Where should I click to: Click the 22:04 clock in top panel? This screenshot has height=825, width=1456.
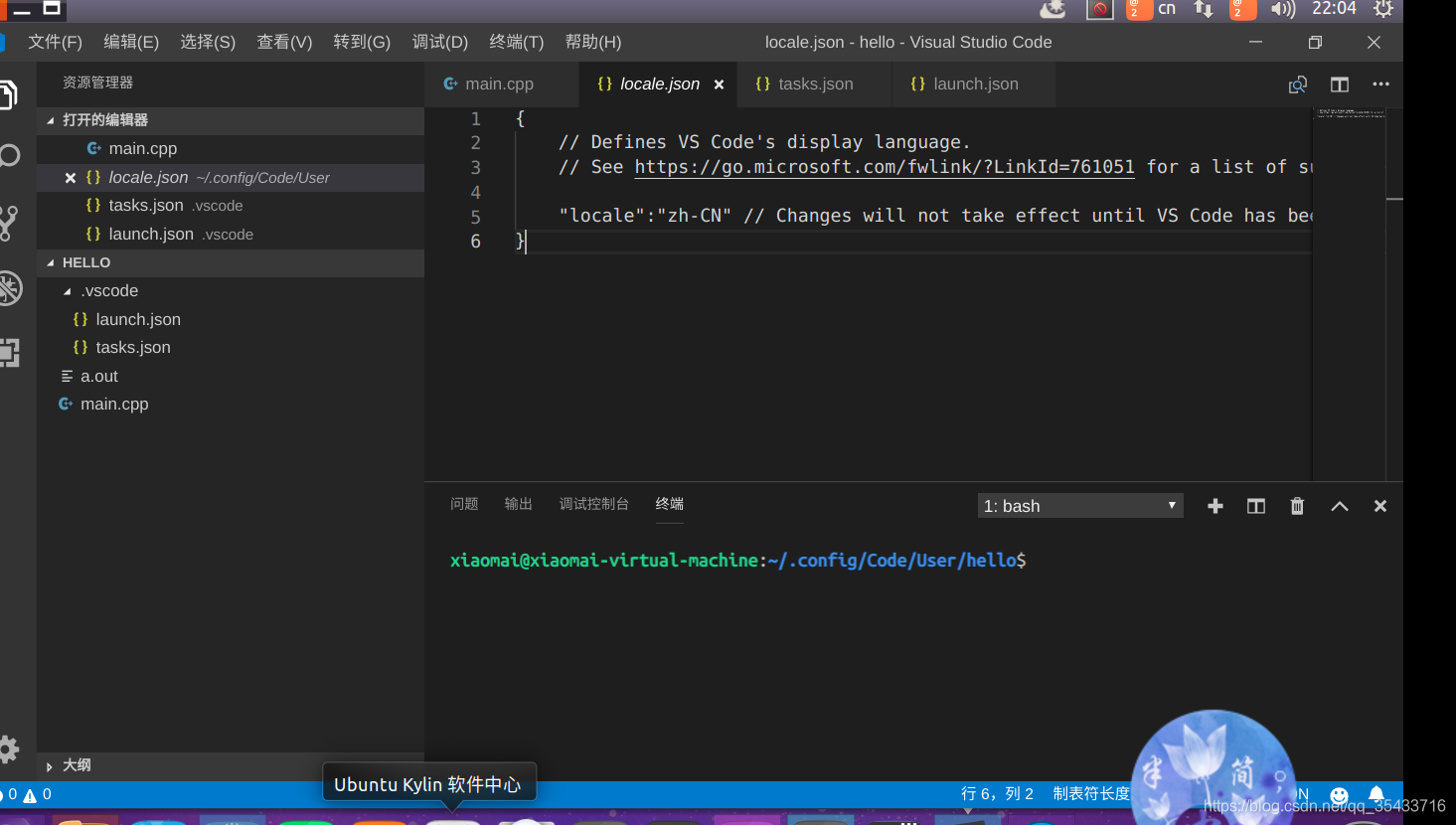(1334, 9)
